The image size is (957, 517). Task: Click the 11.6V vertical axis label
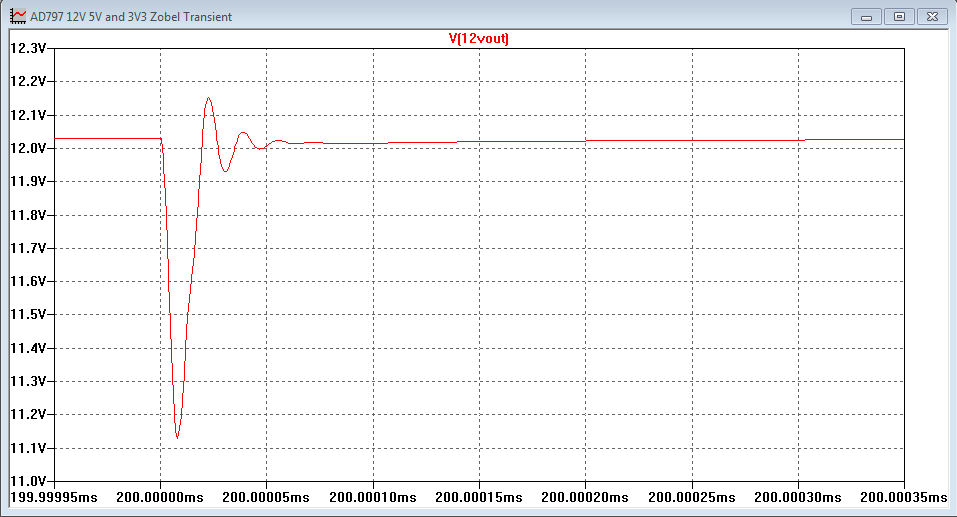28,281
